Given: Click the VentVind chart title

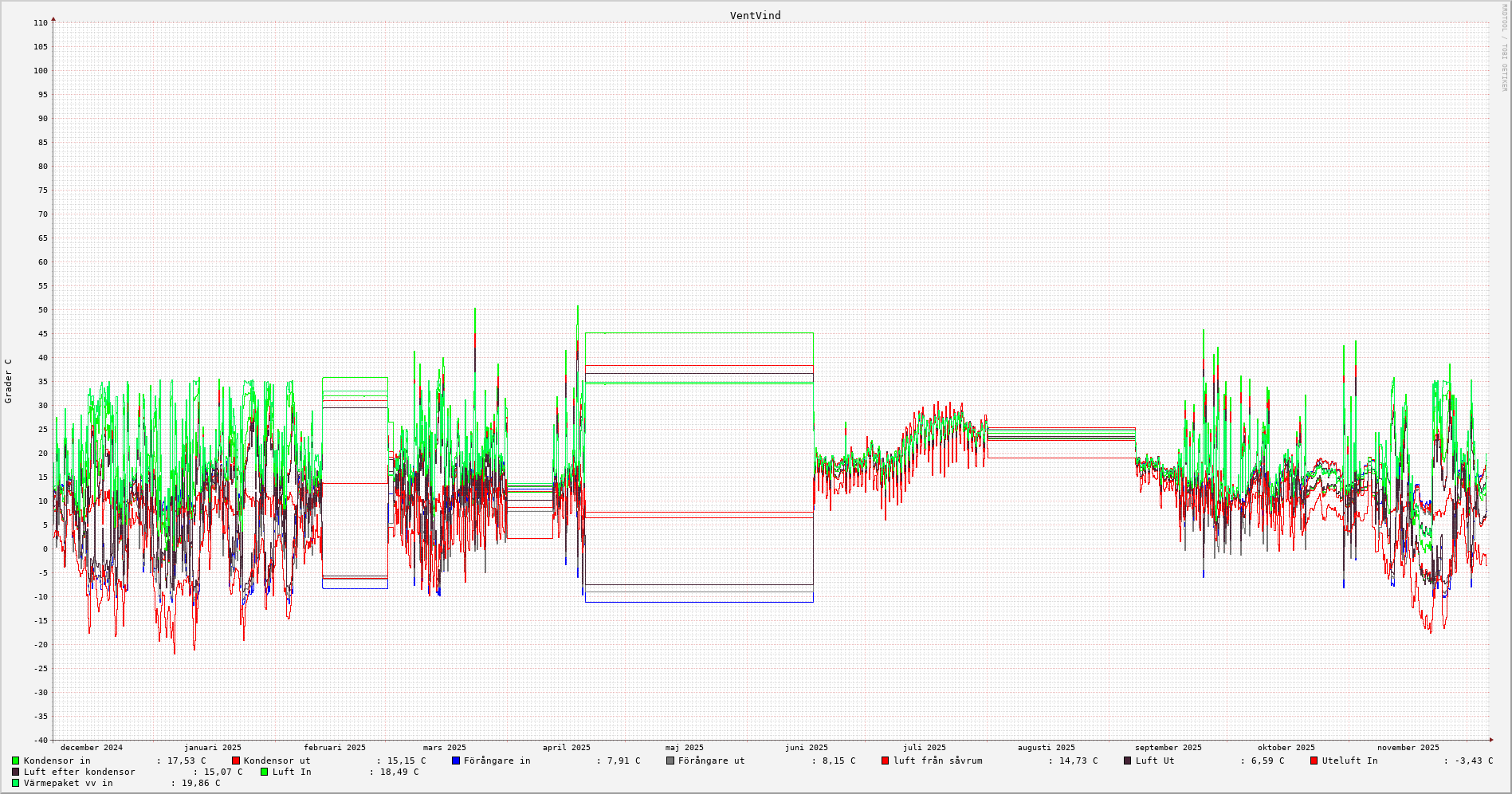Looking at the screenshot, I should coord(755,16).
